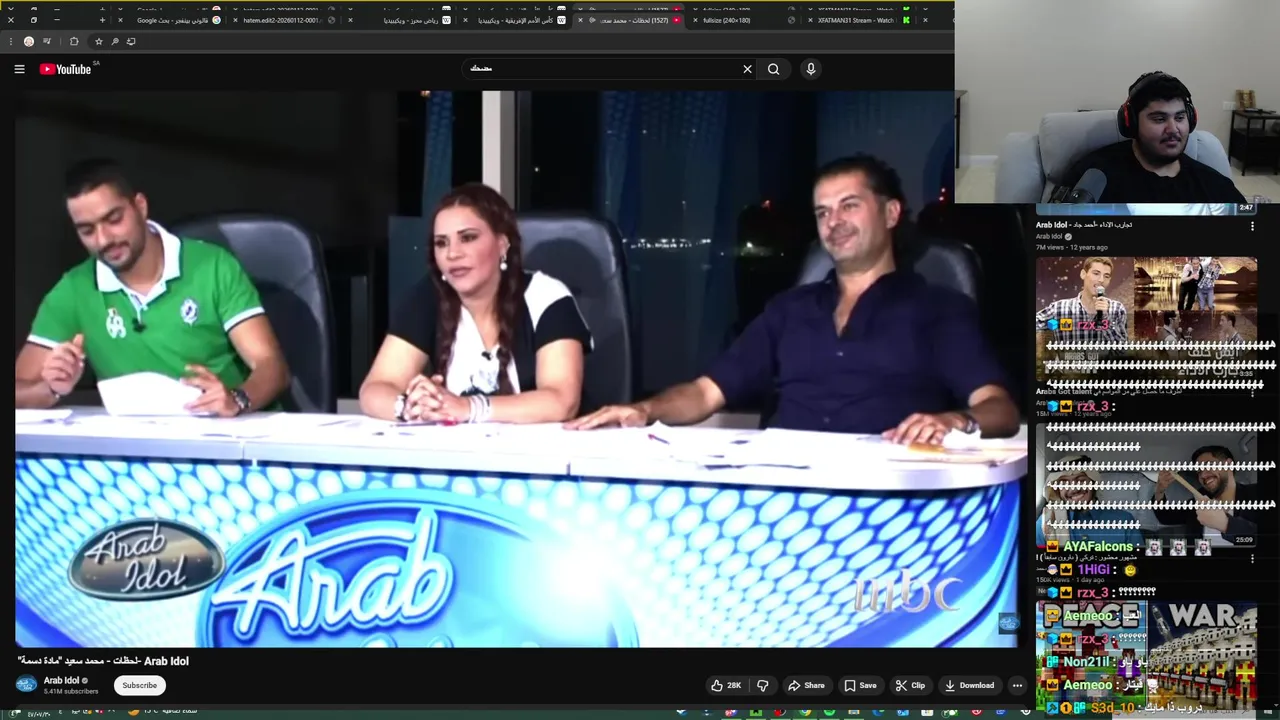The height and width of the screenshot is (720, 1280).
Task: Switch to the hatem.edit2 browser tab
Action: tap(282, 20)
